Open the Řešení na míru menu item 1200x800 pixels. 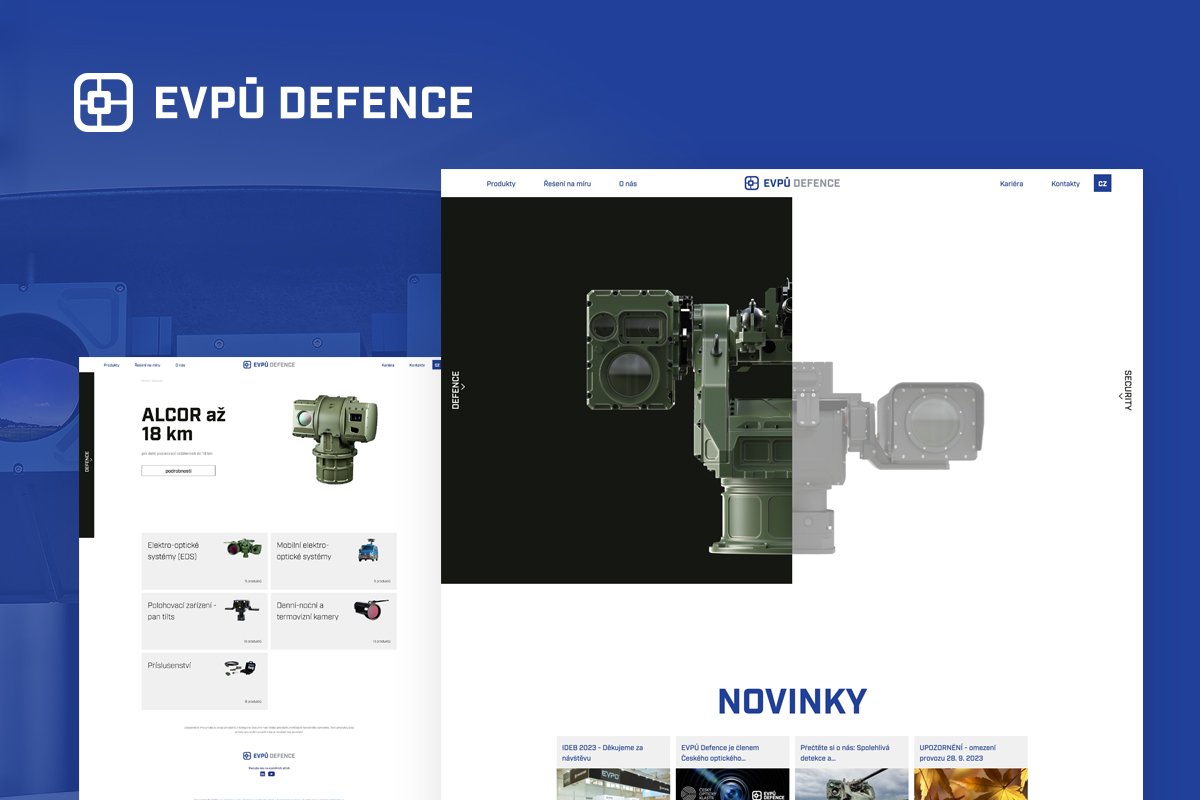click(x=567, y=184)
